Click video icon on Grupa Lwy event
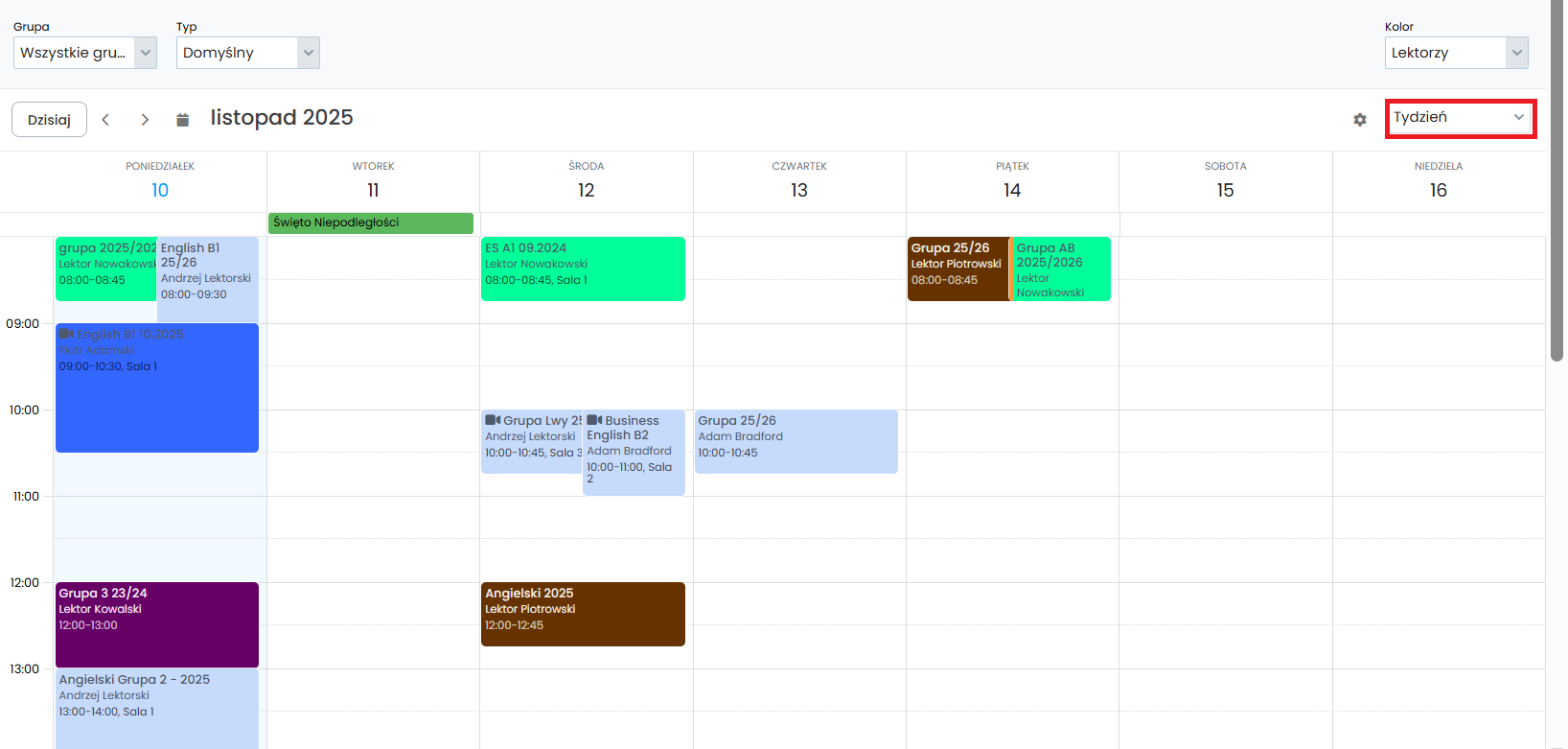 493,420
